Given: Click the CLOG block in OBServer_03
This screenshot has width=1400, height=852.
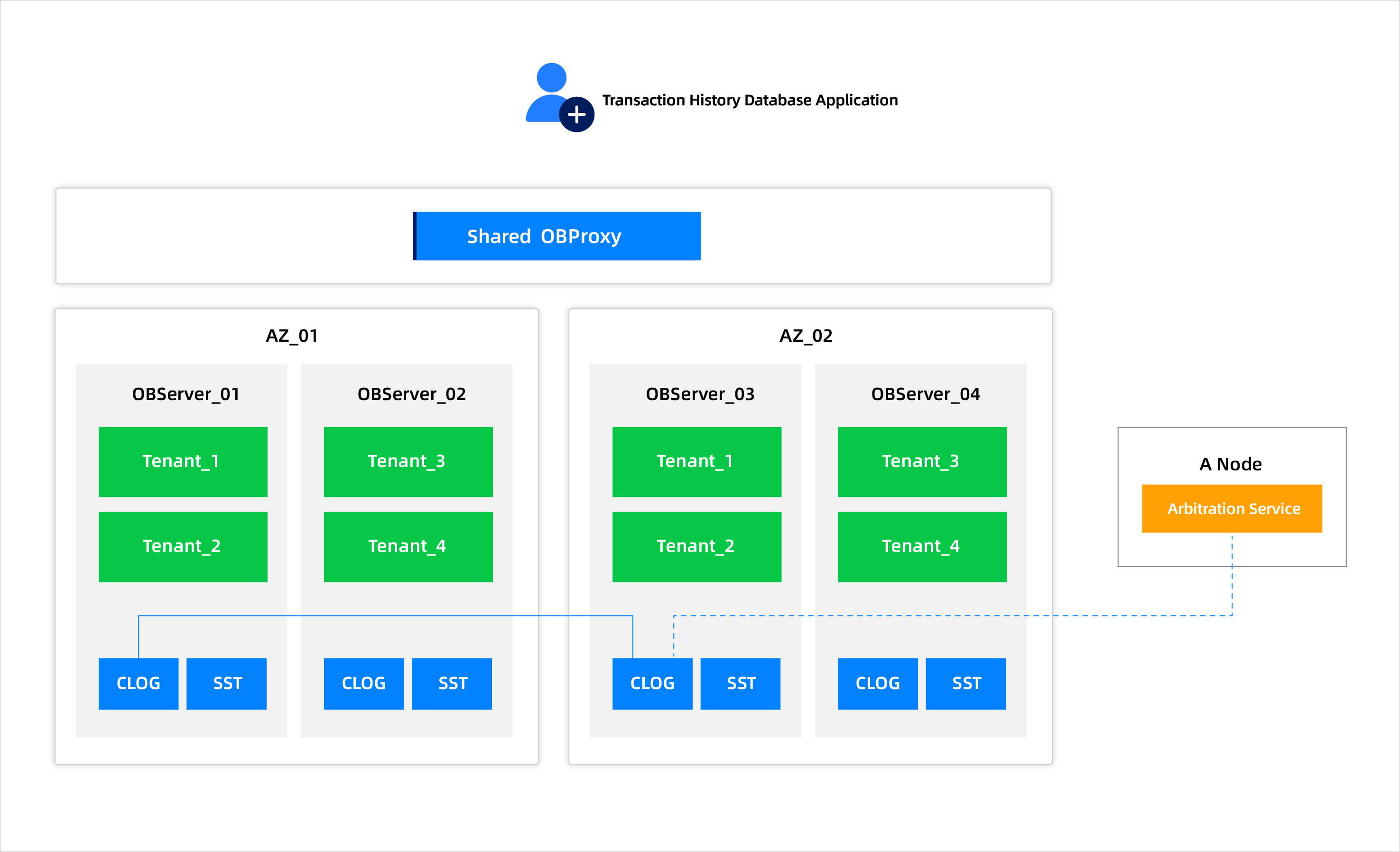Looking at the screenshot, I should tap(652, 683).
